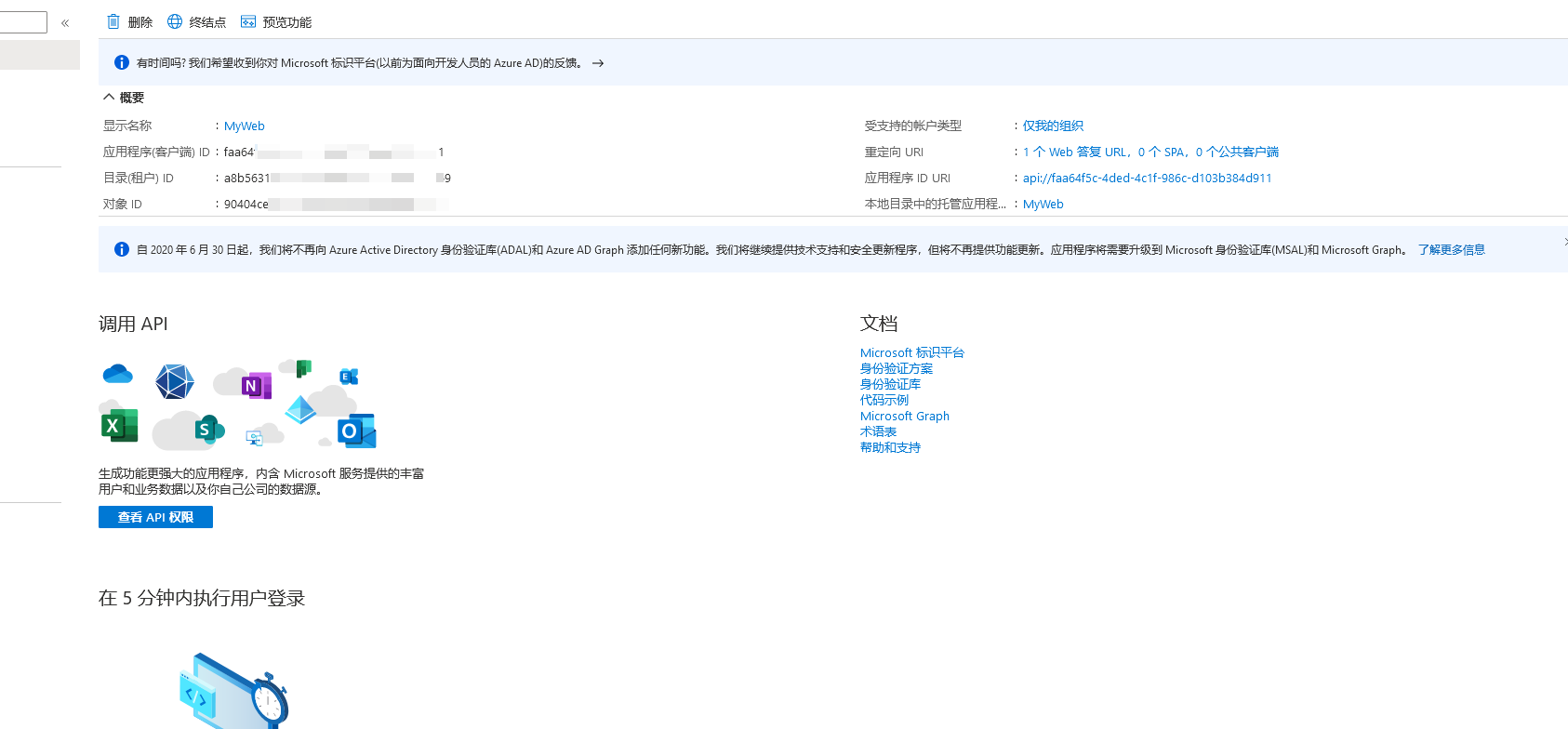Click the Excel icon
The height and width of the screenshot is (729, 1568).
click(118, 425)
